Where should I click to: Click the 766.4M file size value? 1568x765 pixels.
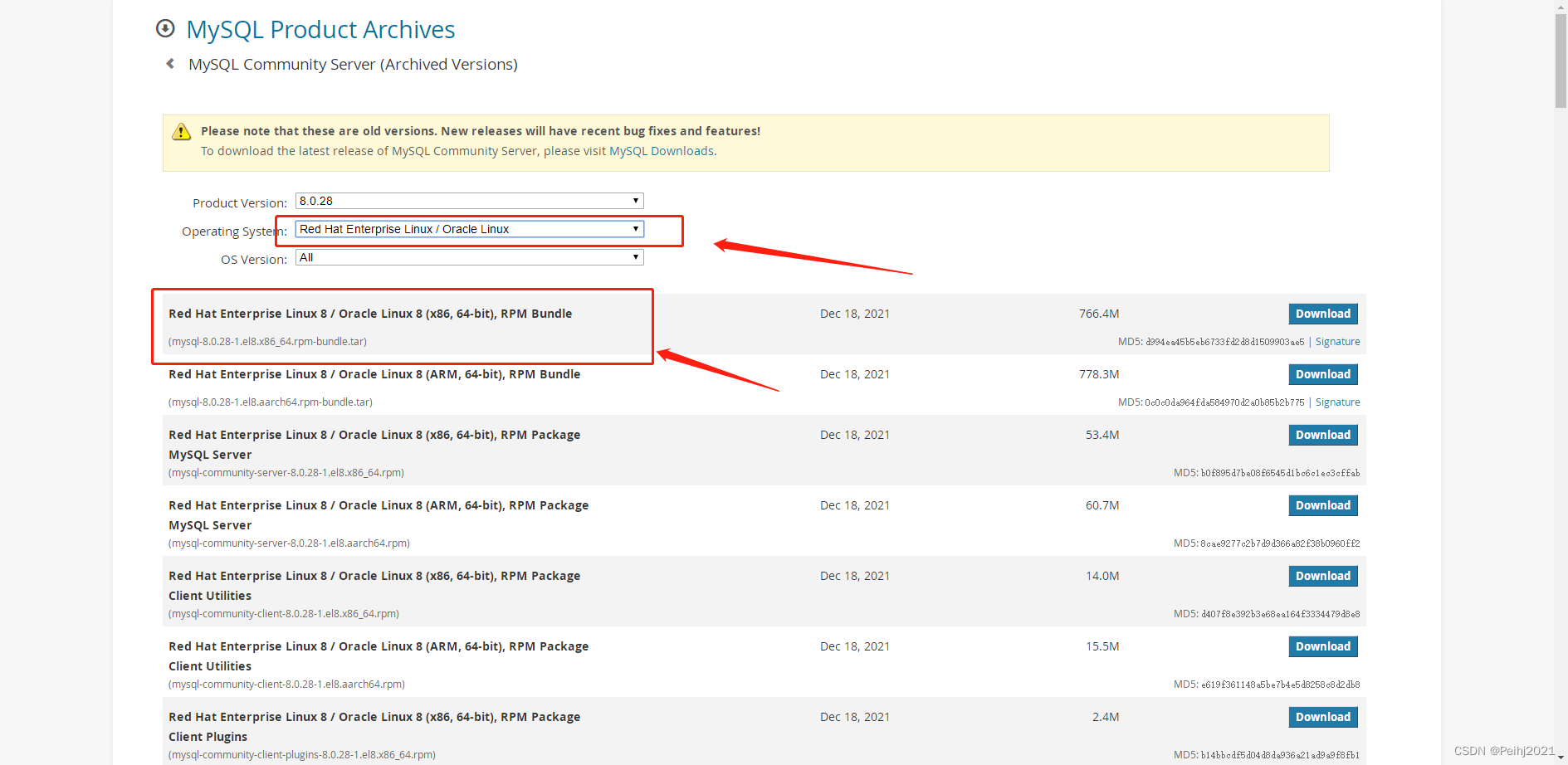1099,314
